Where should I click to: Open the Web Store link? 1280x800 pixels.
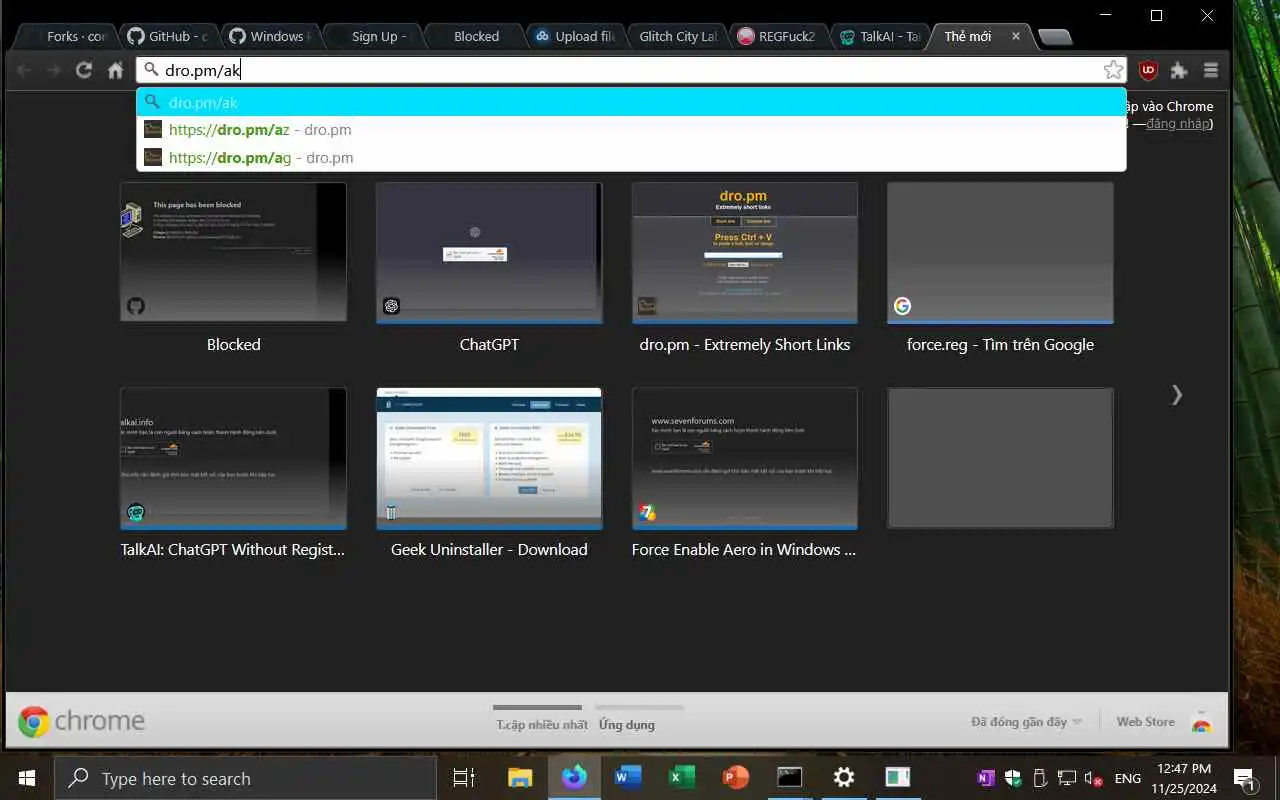tap(1146, 722)
